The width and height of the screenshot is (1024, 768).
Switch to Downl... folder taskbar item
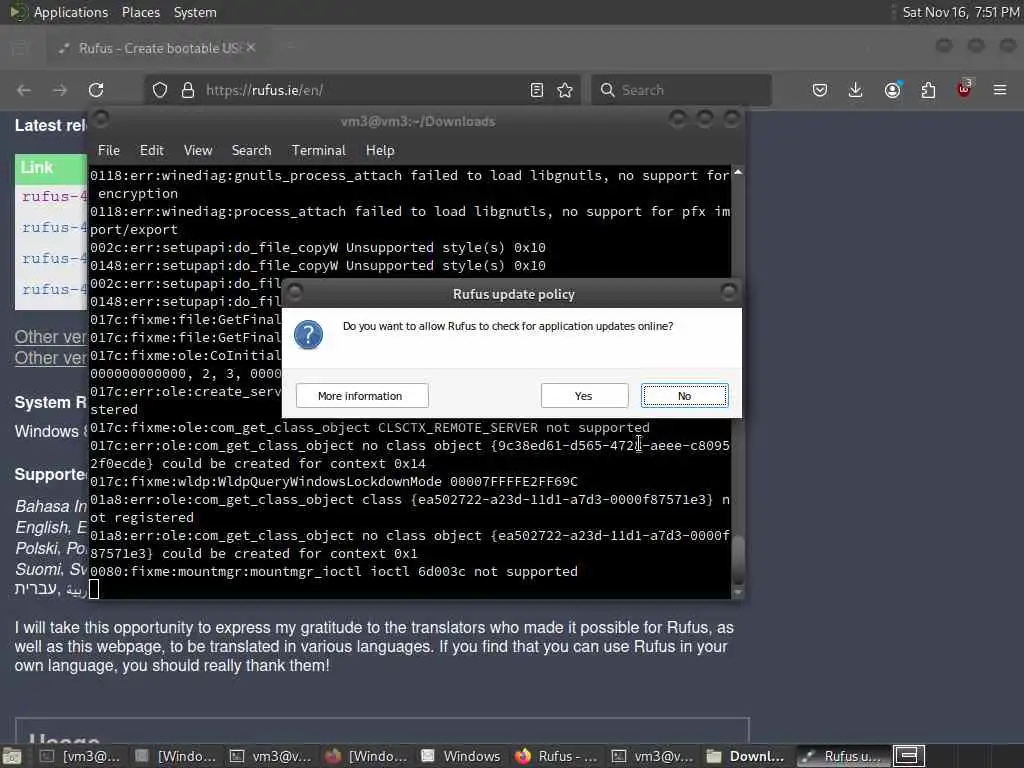coord(746,756)
